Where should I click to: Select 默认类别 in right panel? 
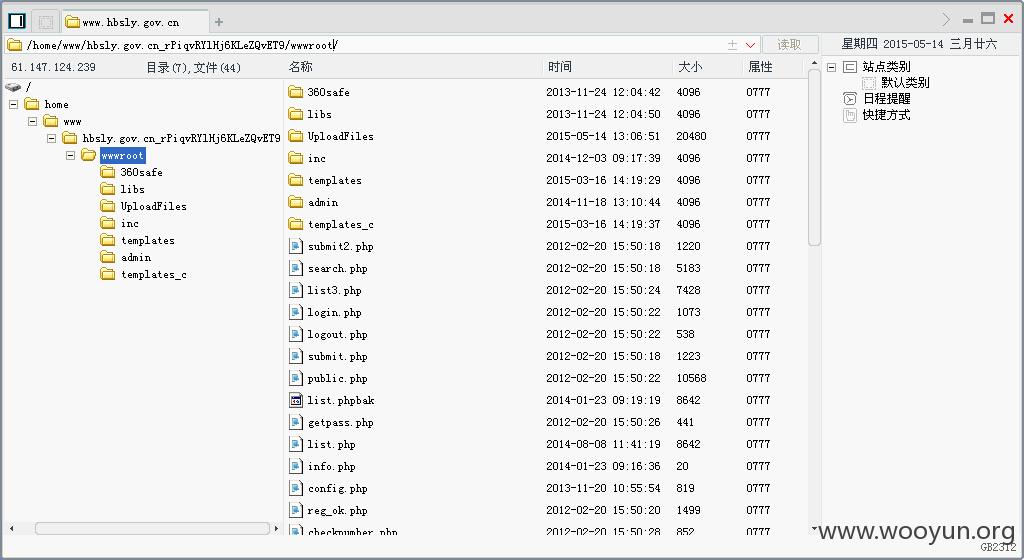905,83
